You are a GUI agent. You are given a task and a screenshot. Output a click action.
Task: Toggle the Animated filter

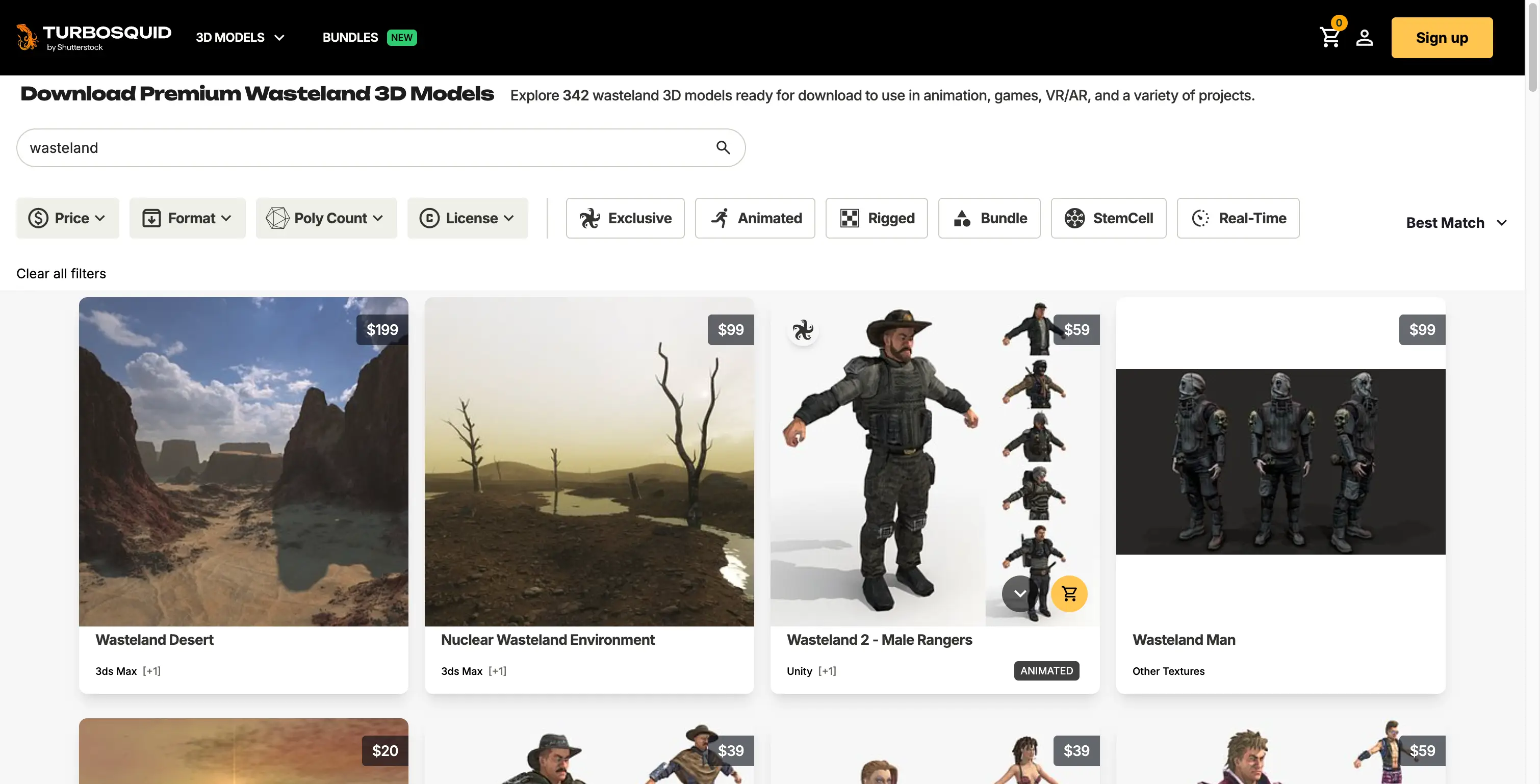tap(755, 218)
